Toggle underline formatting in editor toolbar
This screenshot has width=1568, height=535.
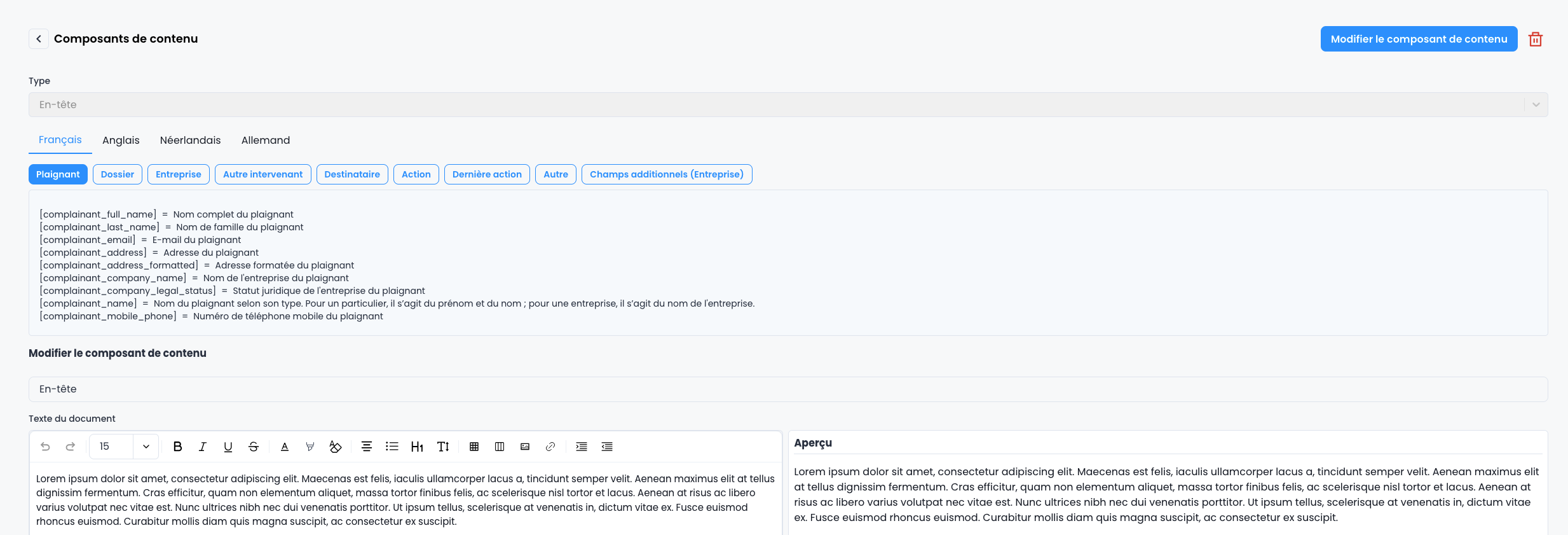click(228, 447)
